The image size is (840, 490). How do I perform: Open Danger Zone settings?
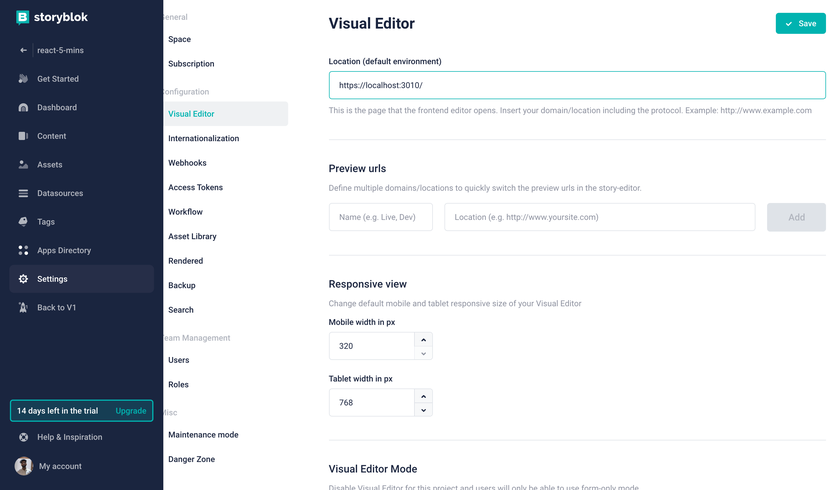(x=191, y=459)
